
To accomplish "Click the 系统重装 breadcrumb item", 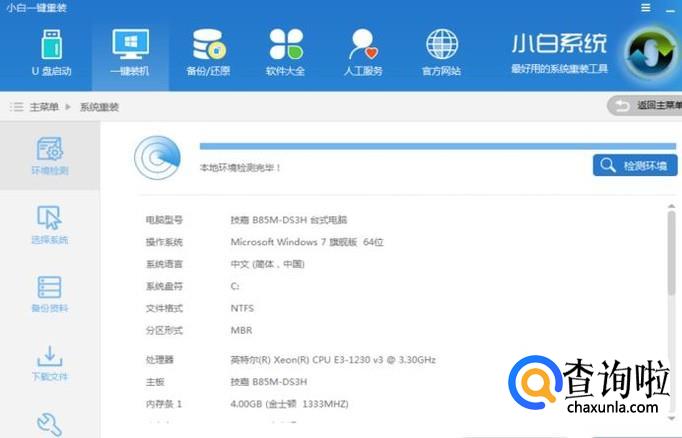I will (99, 107).
